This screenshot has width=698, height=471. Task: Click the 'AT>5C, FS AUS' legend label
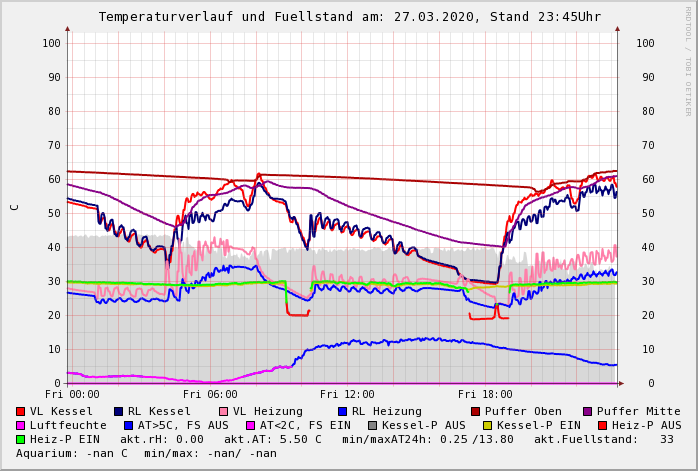[x=182, y=425]
